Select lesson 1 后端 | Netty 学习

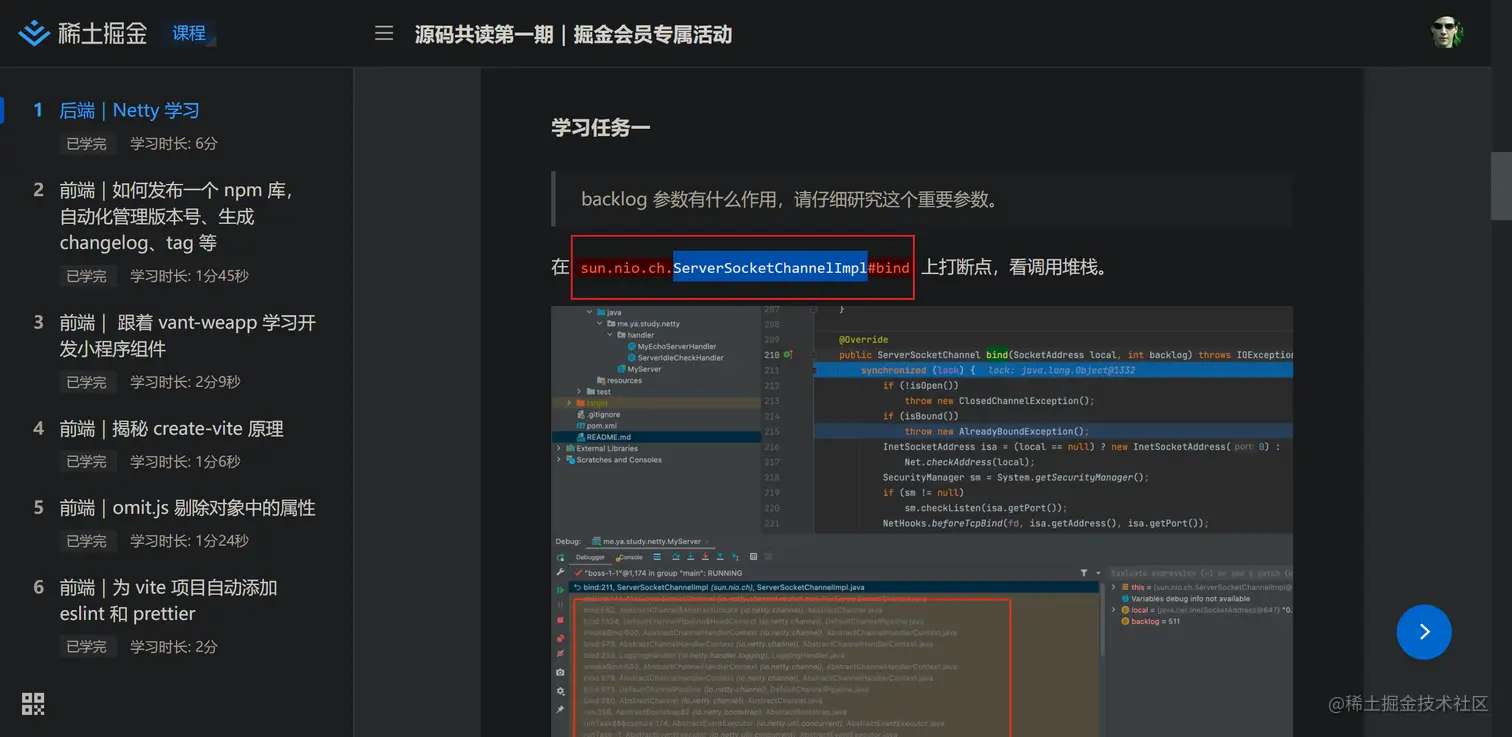[x=129, y=111]
